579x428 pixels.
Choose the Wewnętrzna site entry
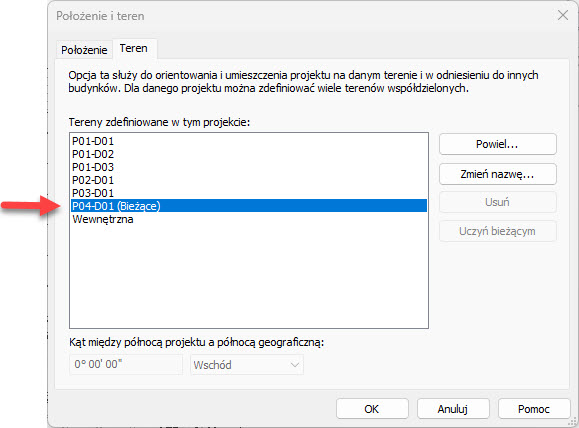click(249, 219)
